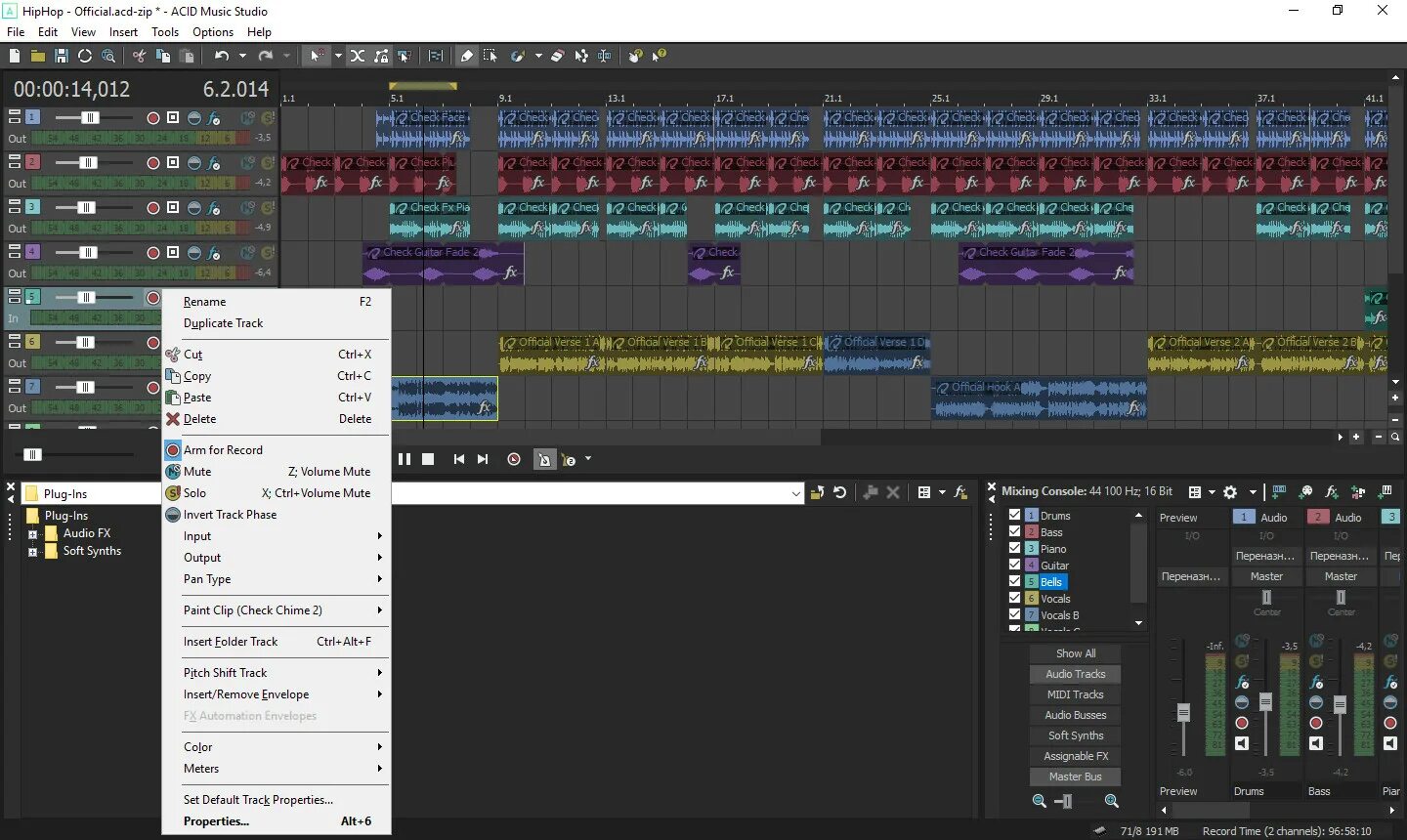
Task: Select Invert Track Phase in the context menu
Action: click(277, 515)
